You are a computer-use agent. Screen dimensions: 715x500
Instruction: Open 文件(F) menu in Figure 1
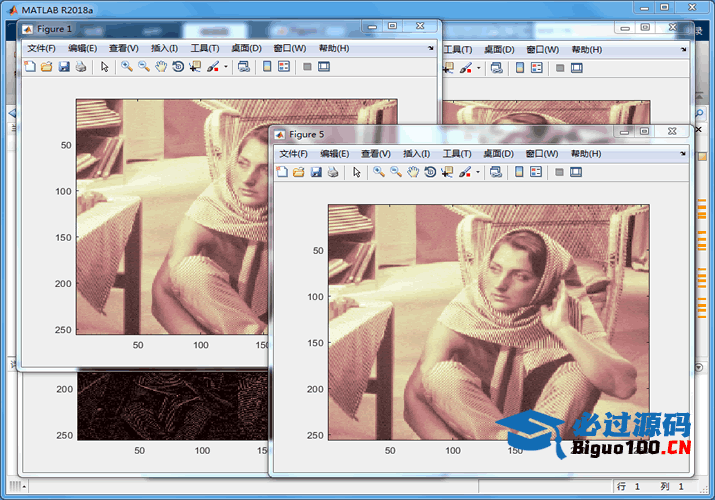click(41, 48)
